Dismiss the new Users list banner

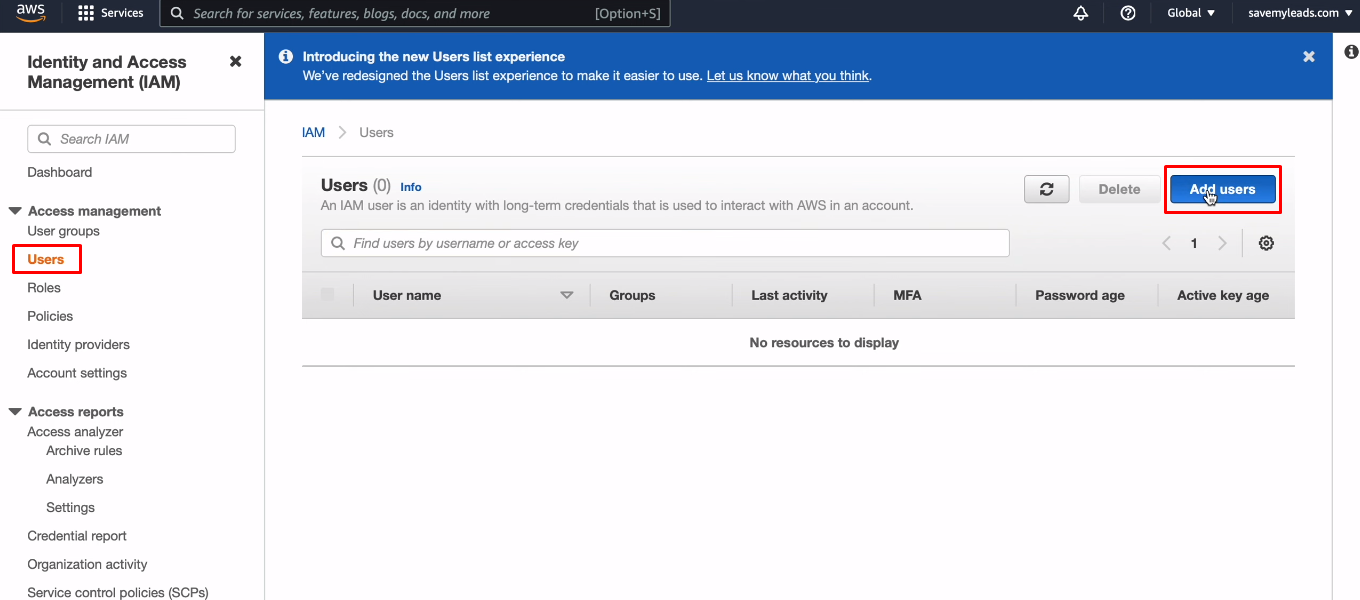tap(1309, 57)
